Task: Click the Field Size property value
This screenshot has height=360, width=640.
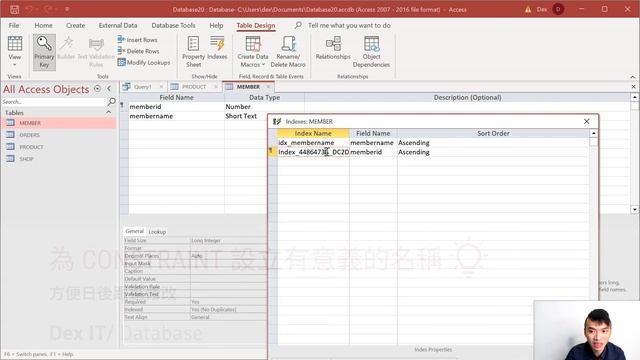Action: coord(229,240)
